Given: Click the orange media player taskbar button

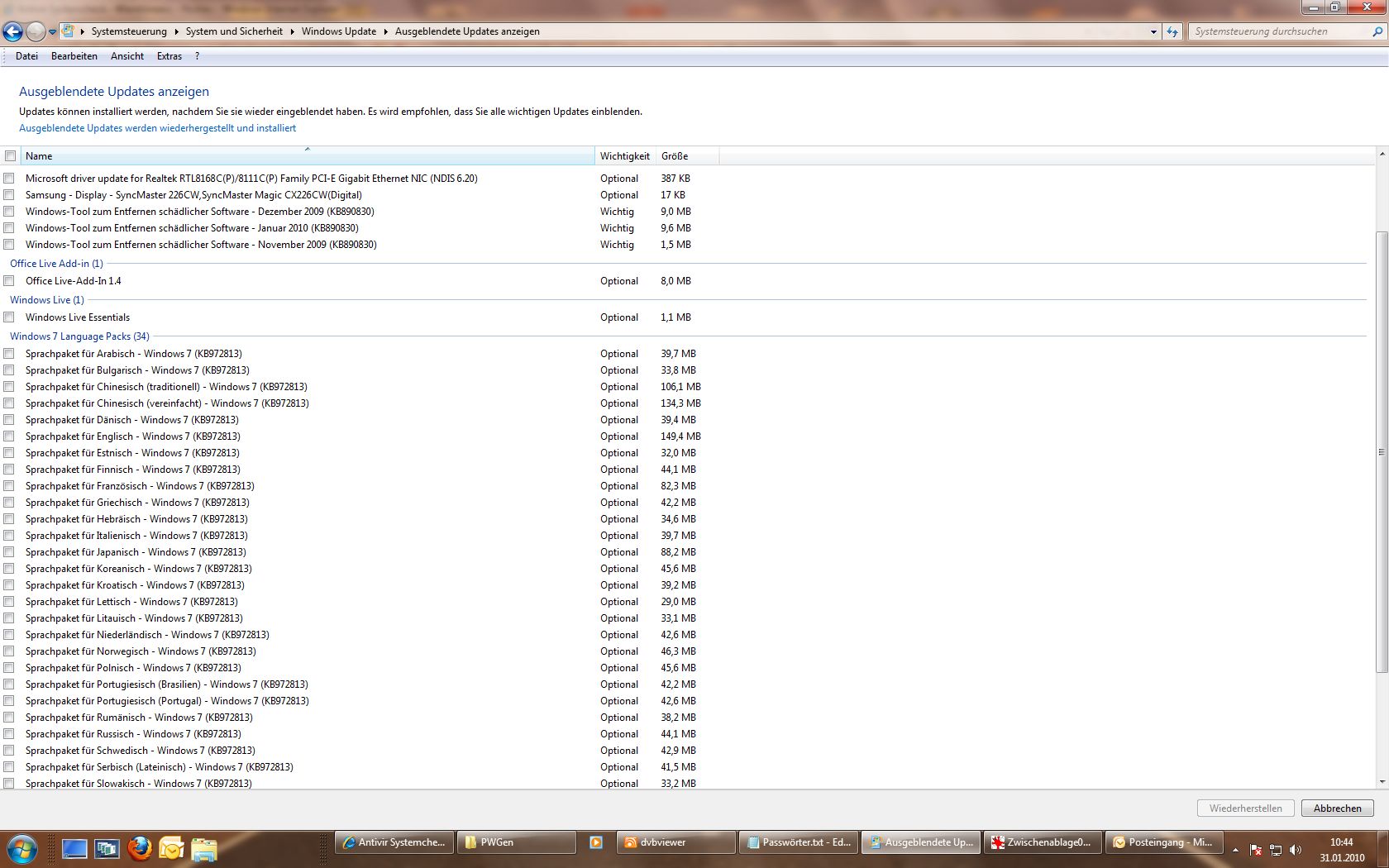Looking at the screenshot, I should pyautogui.click(x=596, y=842).
